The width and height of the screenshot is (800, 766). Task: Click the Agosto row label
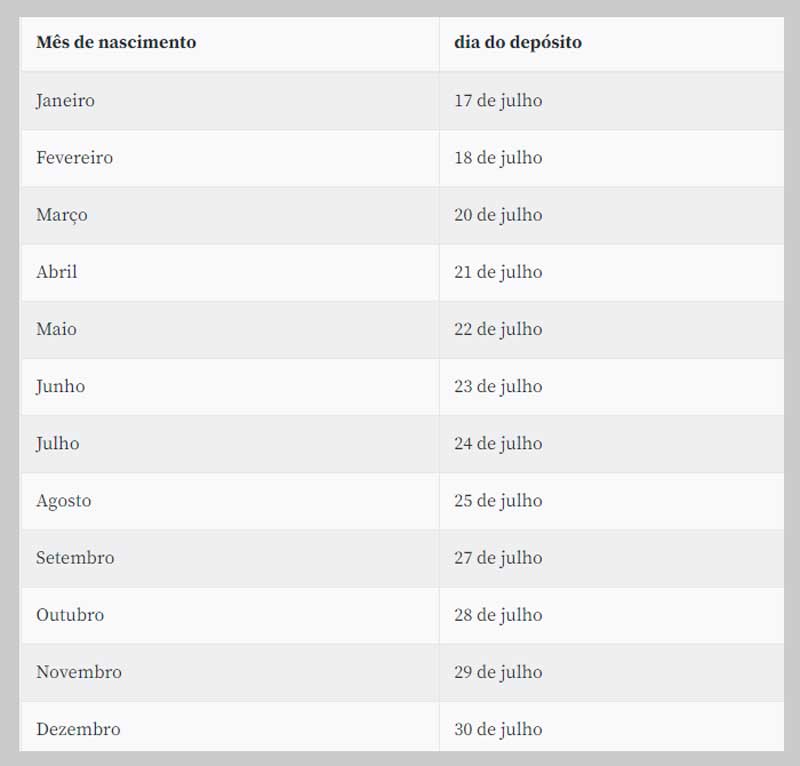64,501
